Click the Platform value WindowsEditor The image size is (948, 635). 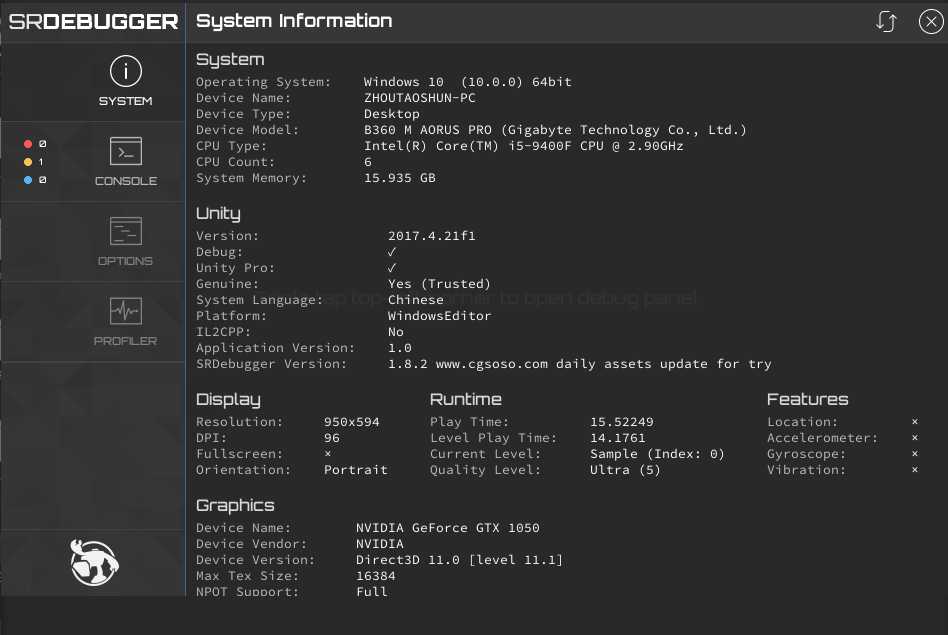tap(440, 316)
